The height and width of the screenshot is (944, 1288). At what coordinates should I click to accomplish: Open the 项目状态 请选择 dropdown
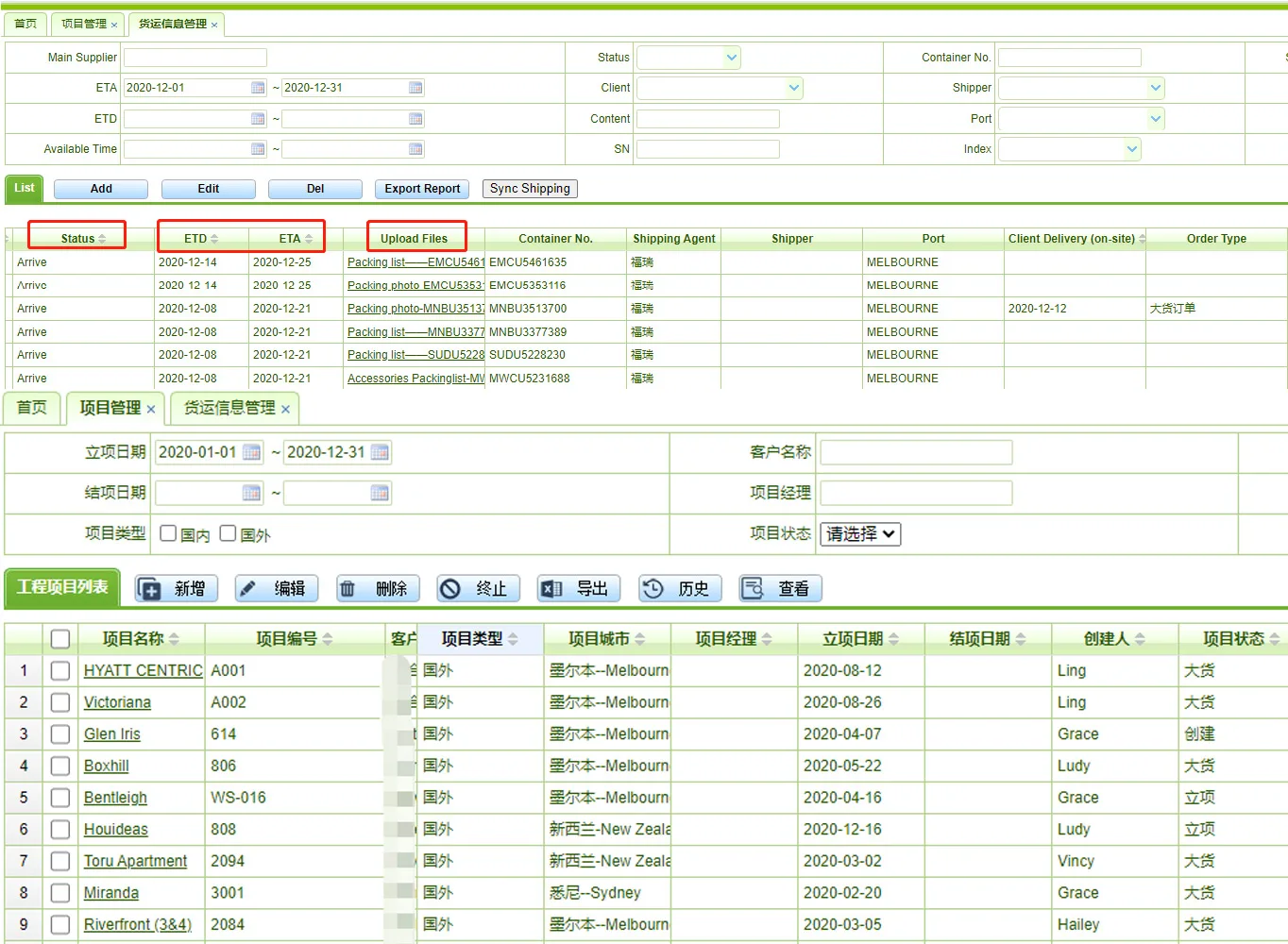(860, 534)
